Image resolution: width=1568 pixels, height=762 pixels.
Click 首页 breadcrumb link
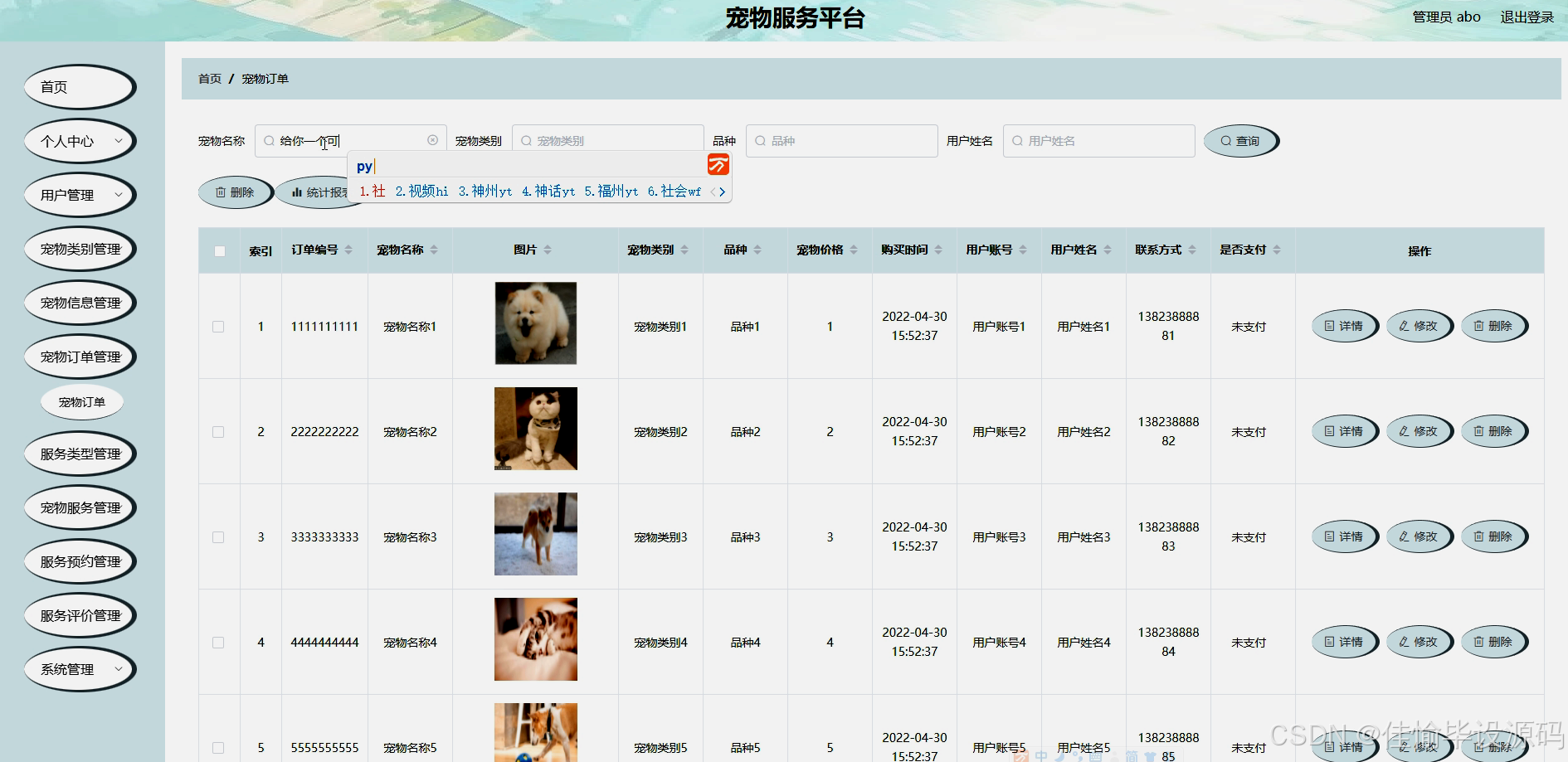pyautogui.click(x=210, y=79)
